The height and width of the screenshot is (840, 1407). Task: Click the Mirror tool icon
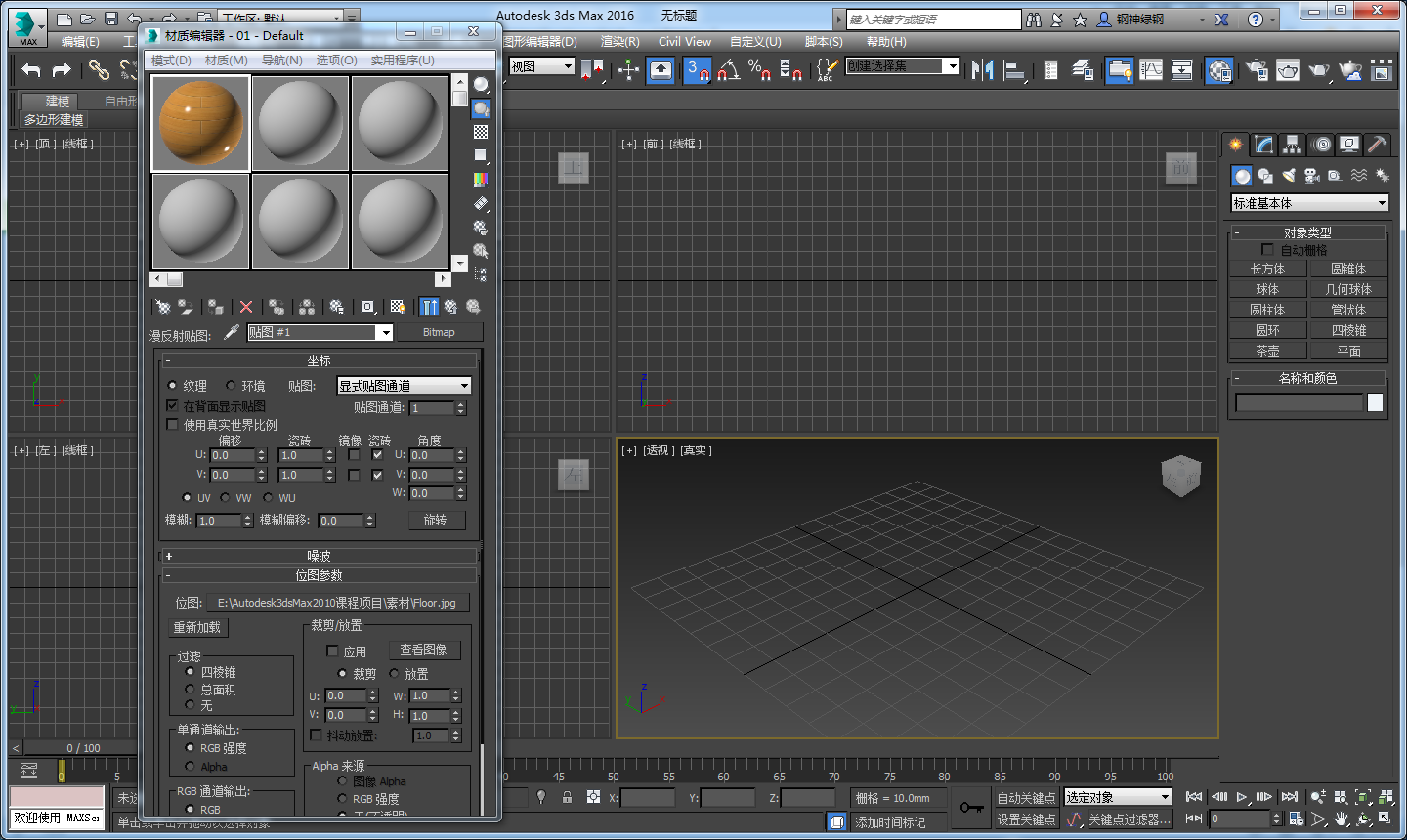pos(983,69)
